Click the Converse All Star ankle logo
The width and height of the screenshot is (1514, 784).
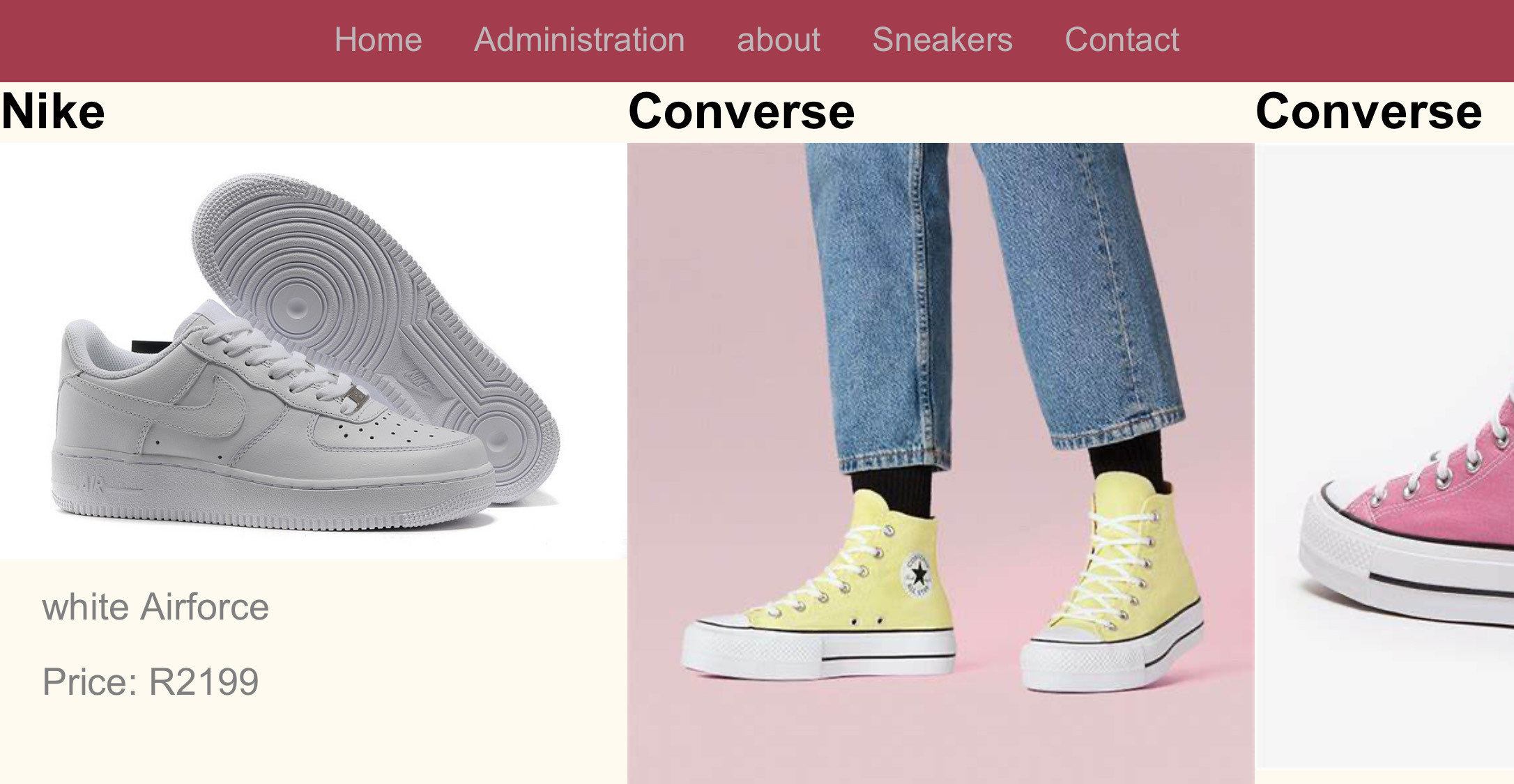coord(918,575)
